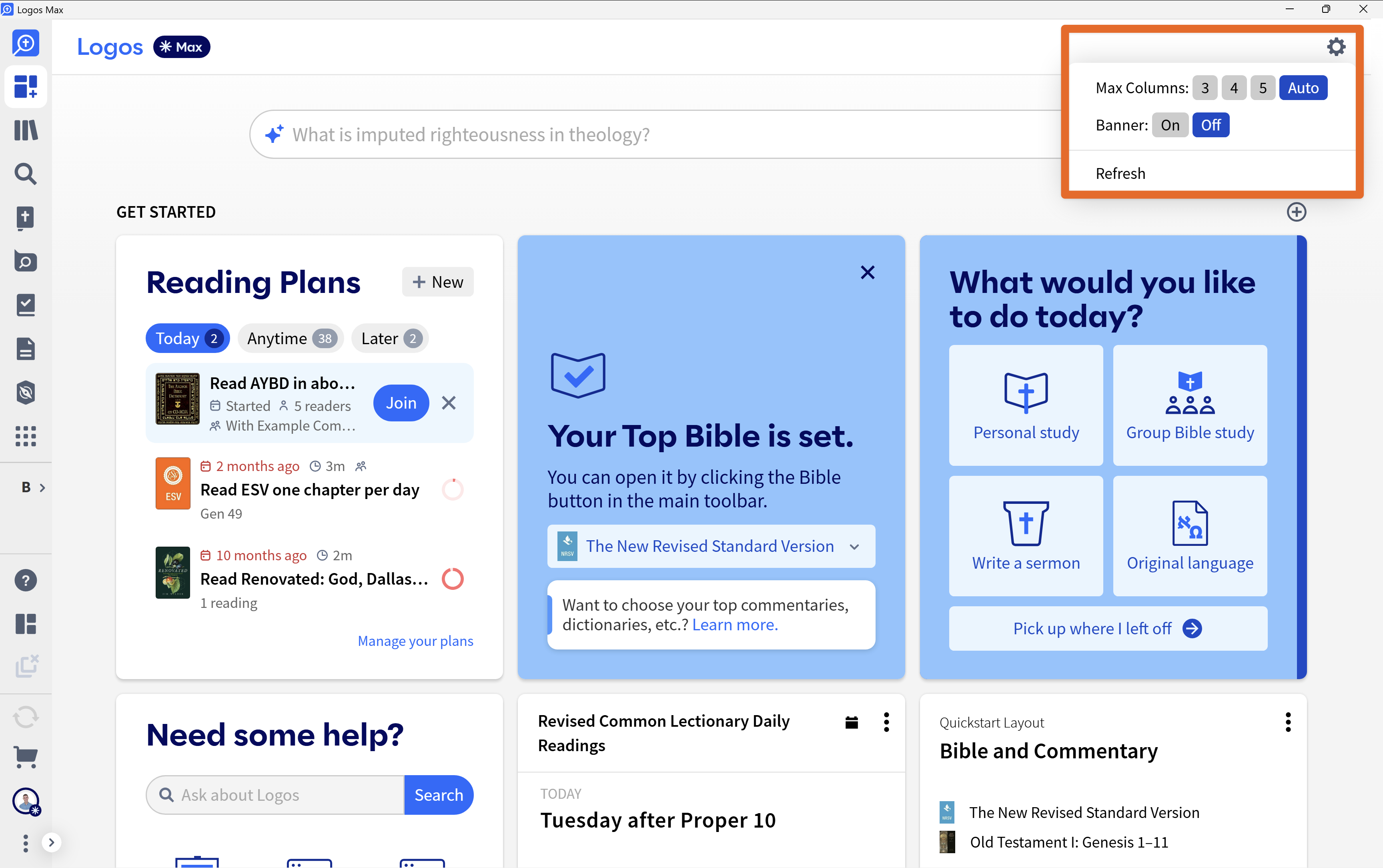Screen dimensions: 1383x868
Task: Open the Documents icon in the sidebar
Action: coord(26,349)
